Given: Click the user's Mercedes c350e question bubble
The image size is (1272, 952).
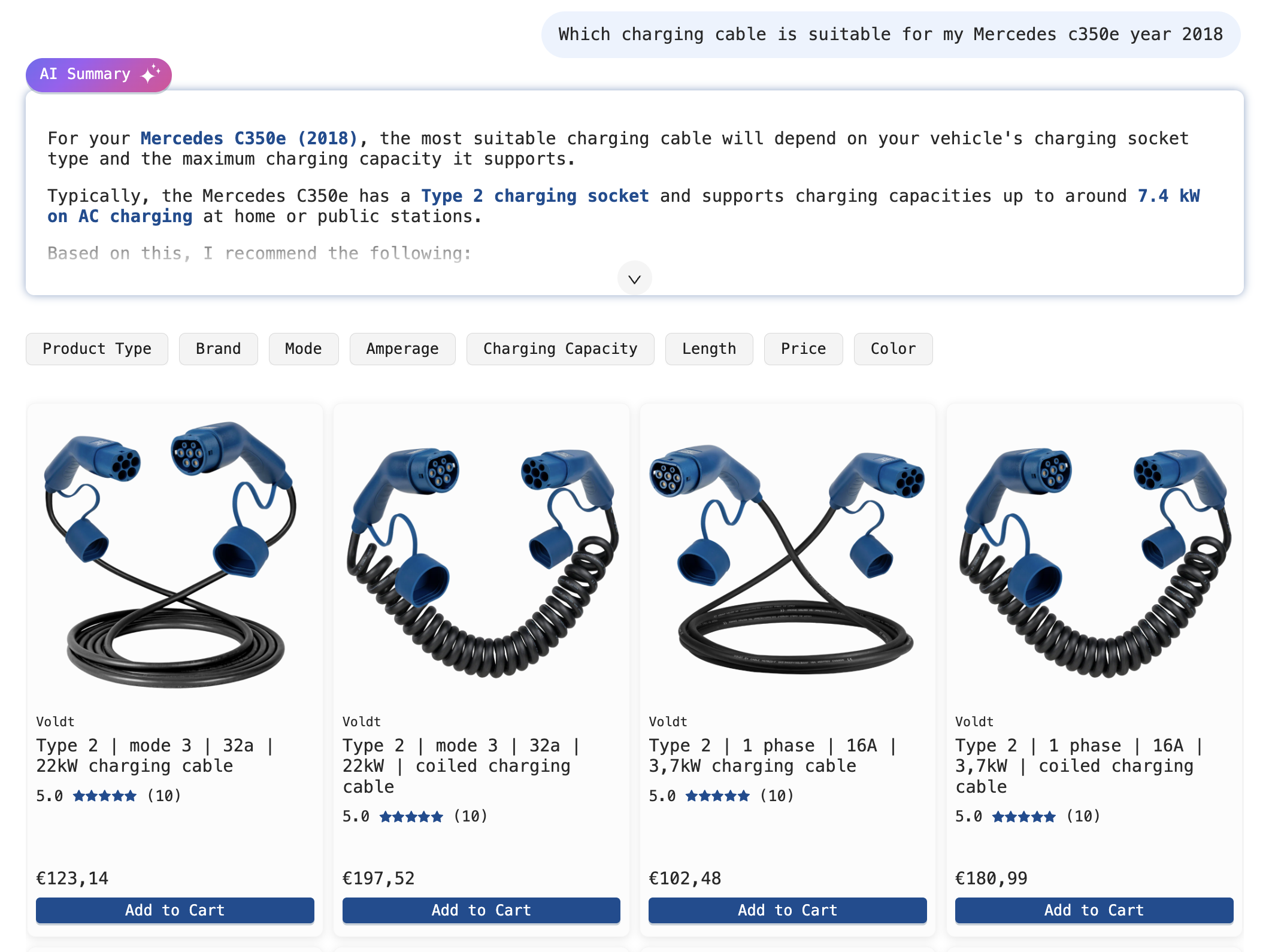Looking at the screenshot, I should (x=890, y=35).
